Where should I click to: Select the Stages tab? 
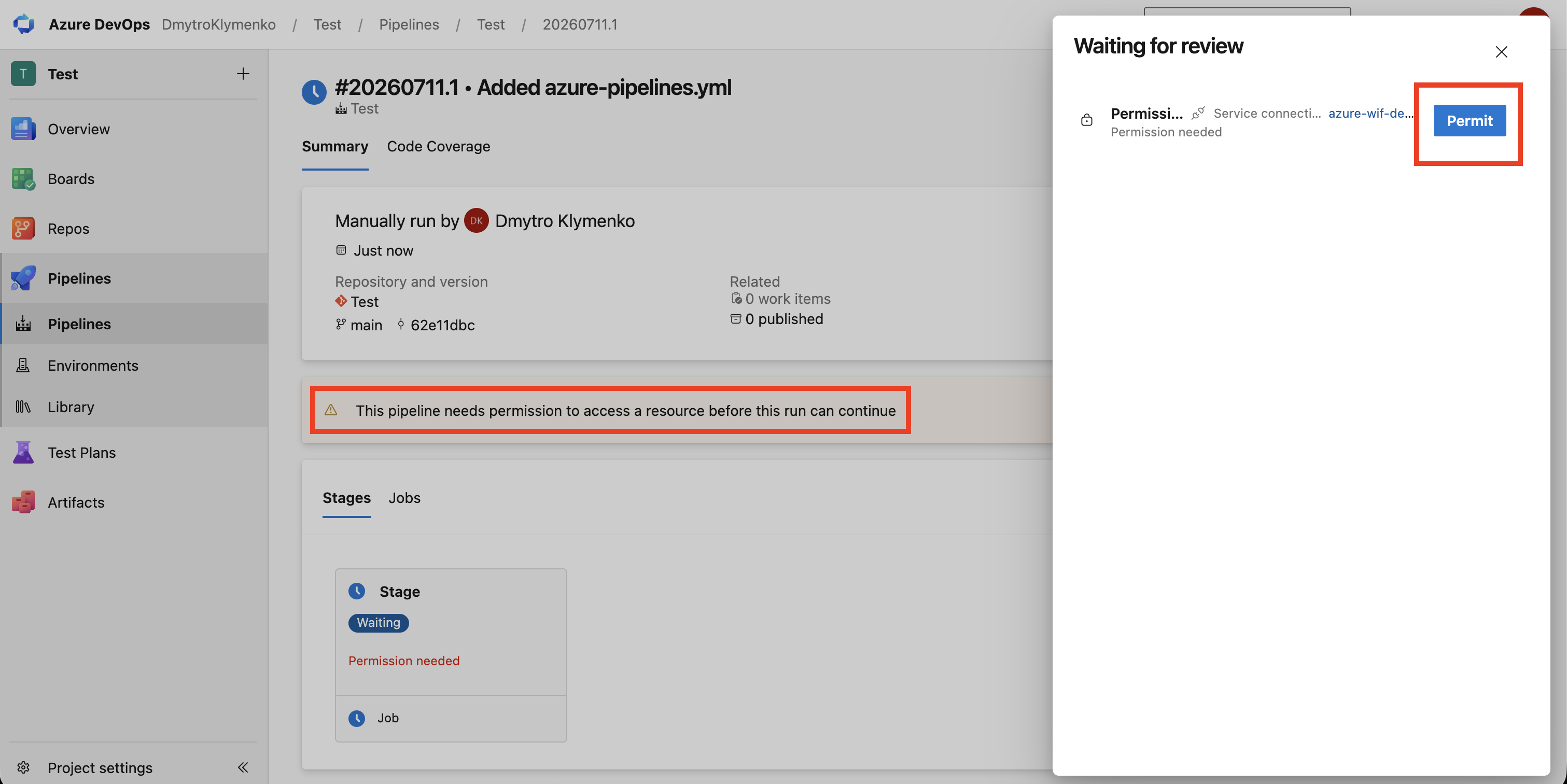(346, 498)
